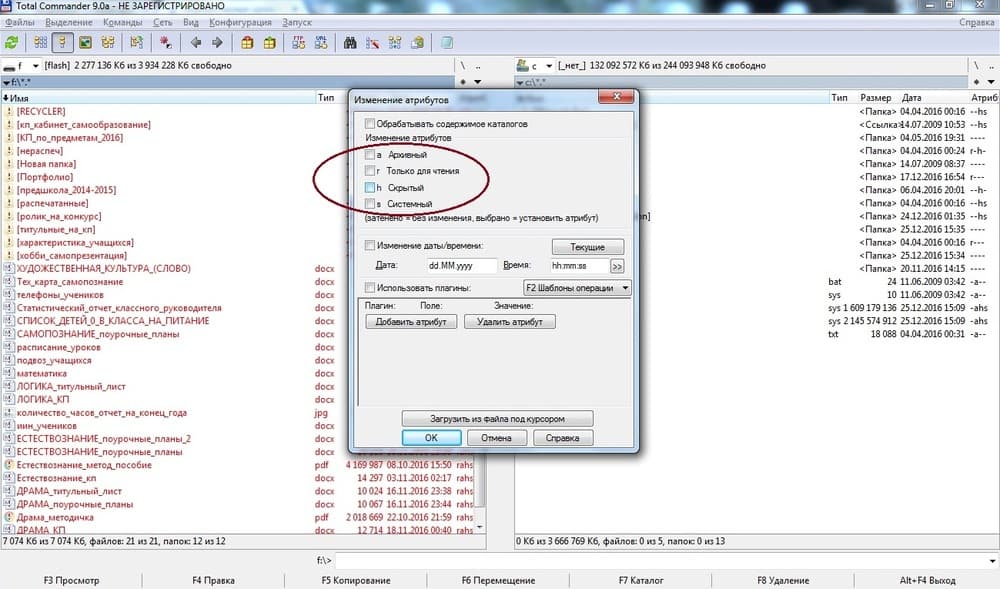Click the green Reread source toolbar icon

(x=11, y=43)
